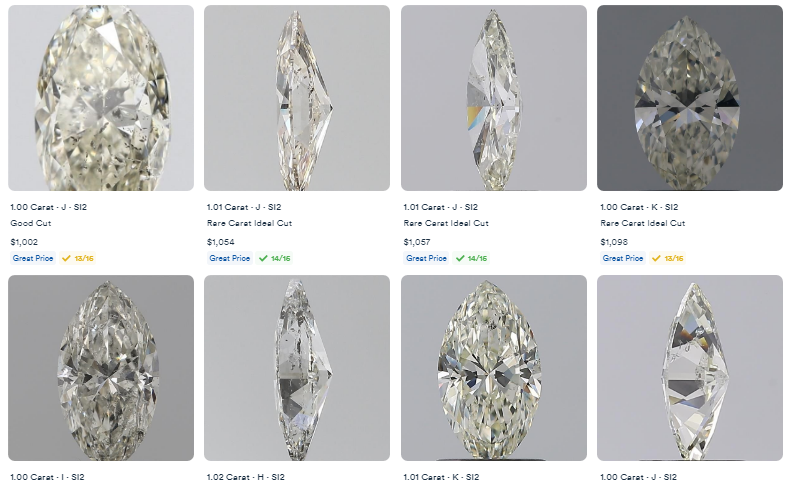The image size is (787, 482).
Task: Click the 13/16 score badge under $1,098
Action: pos(668,258)
